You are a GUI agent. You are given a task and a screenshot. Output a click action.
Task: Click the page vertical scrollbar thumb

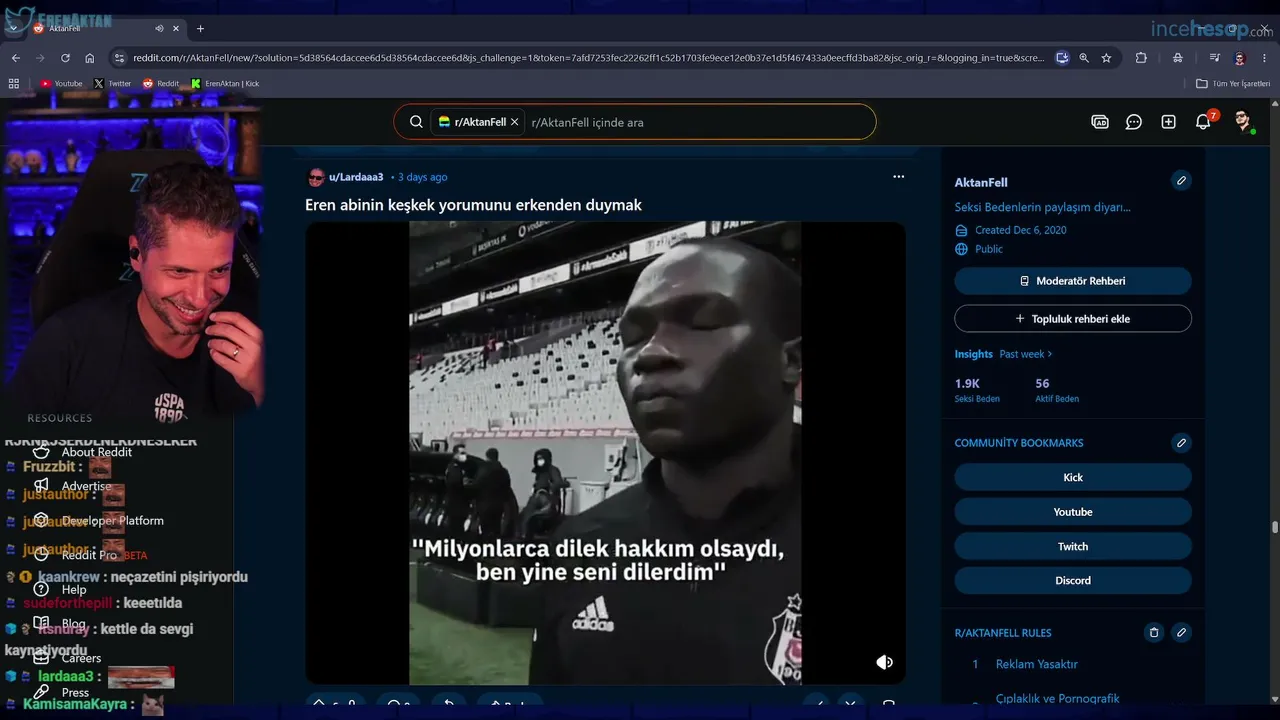click(x=1275, y=527)
